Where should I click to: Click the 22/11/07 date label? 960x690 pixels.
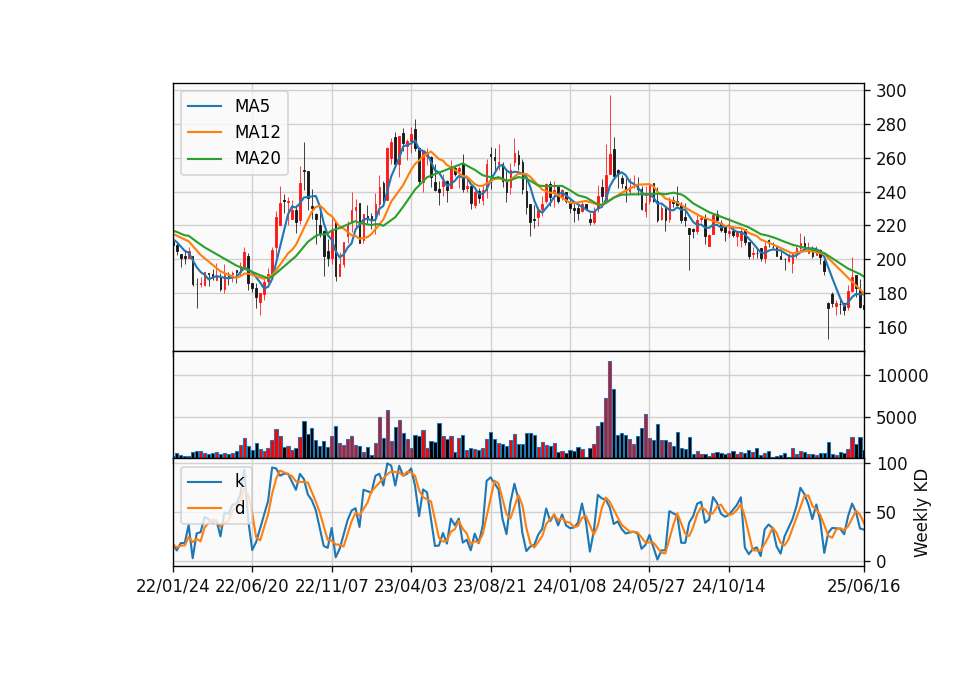point(332,586)
